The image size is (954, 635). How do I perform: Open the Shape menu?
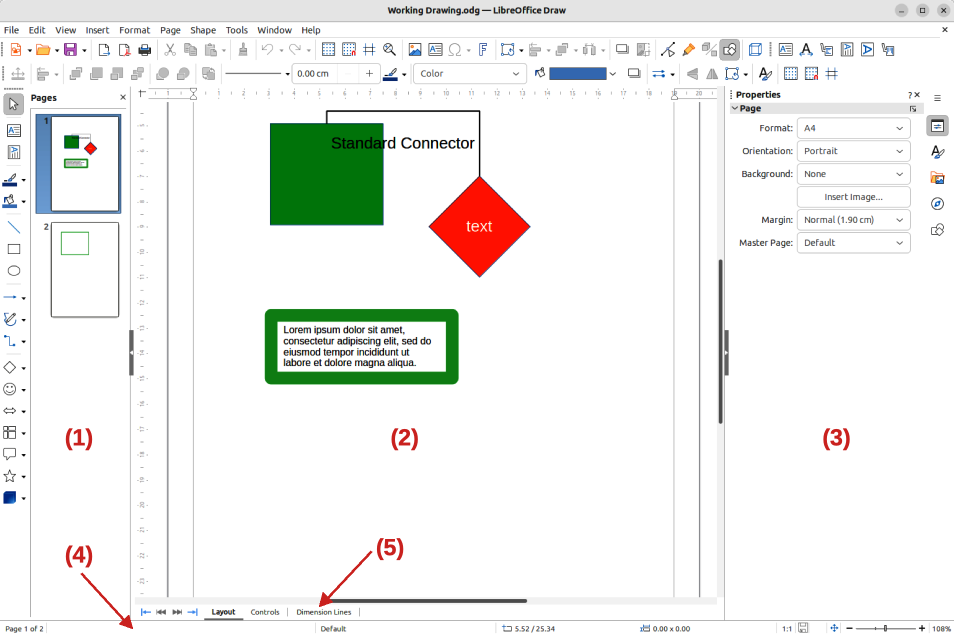click(x=203, y=30)
